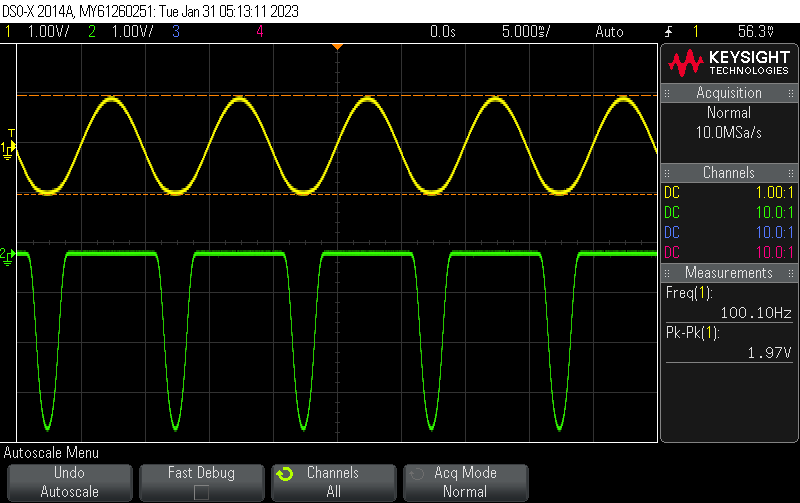Open the Channels All selection softkey
Image resolution: width=800 pixels, height=503 pixels.
[332, 482]
